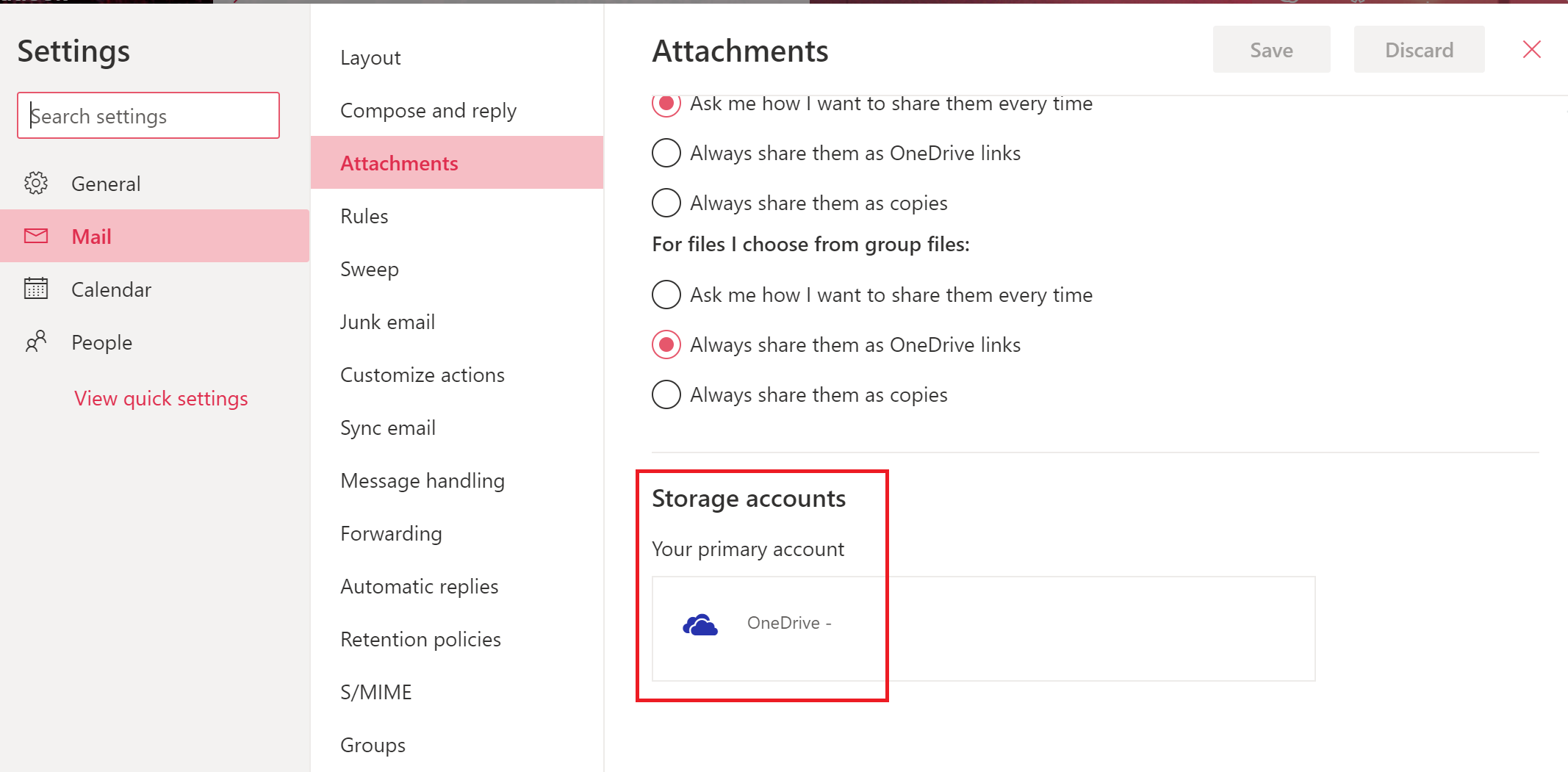Open Automatic replies settings
The height and width of the screenshot is (772, 1568).
click(x=420, y=586)
